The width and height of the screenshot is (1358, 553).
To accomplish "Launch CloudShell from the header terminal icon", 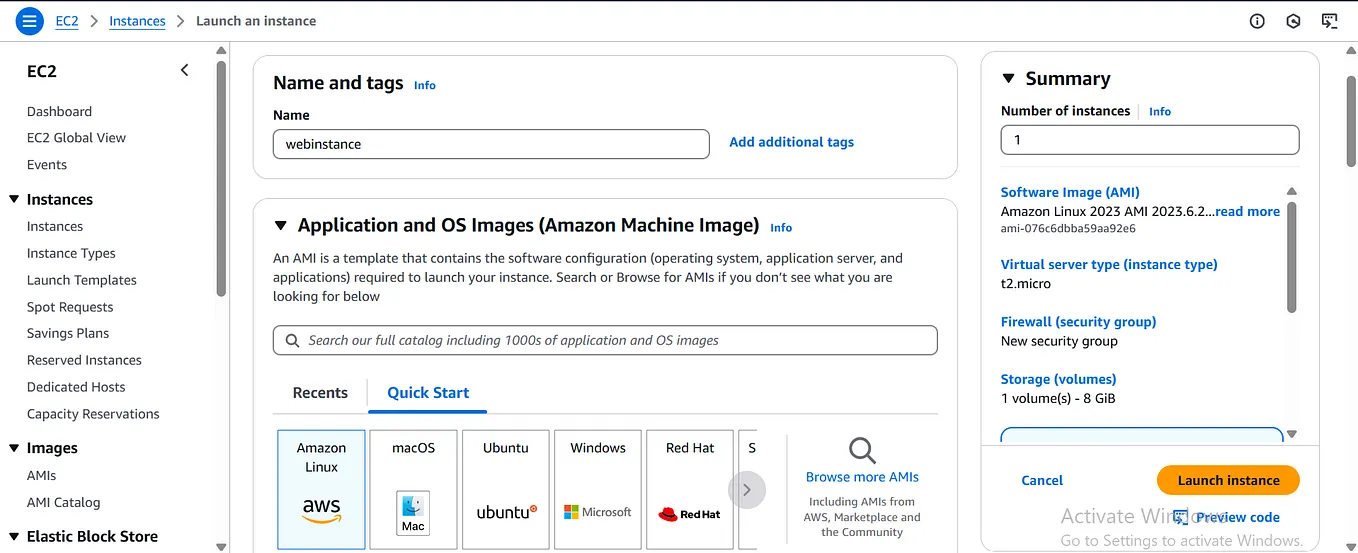I will coord(1329,21).
